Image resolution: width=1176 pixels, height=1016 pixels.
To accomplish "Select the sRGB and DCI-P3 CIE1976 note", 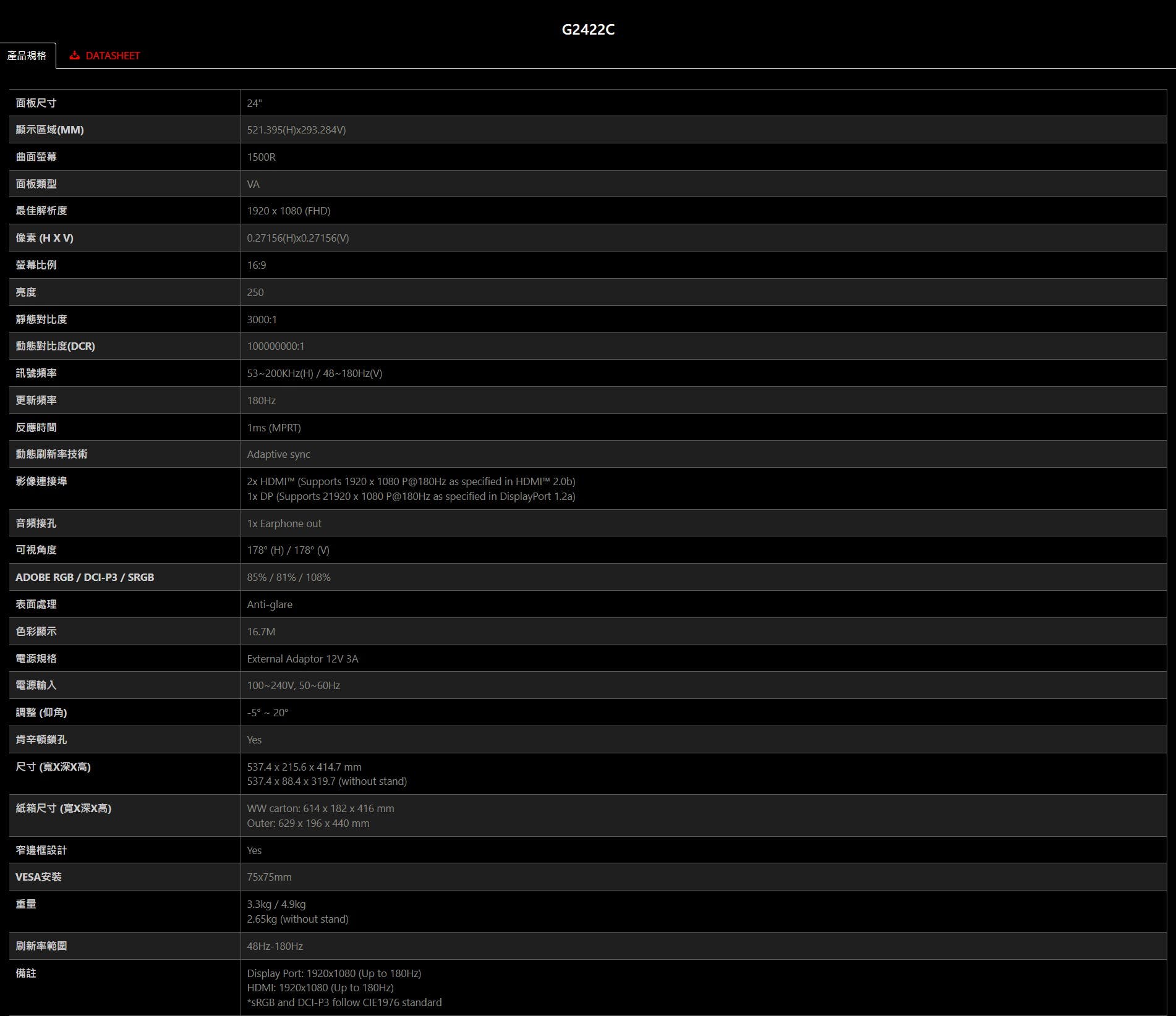I will (344, 1002).
